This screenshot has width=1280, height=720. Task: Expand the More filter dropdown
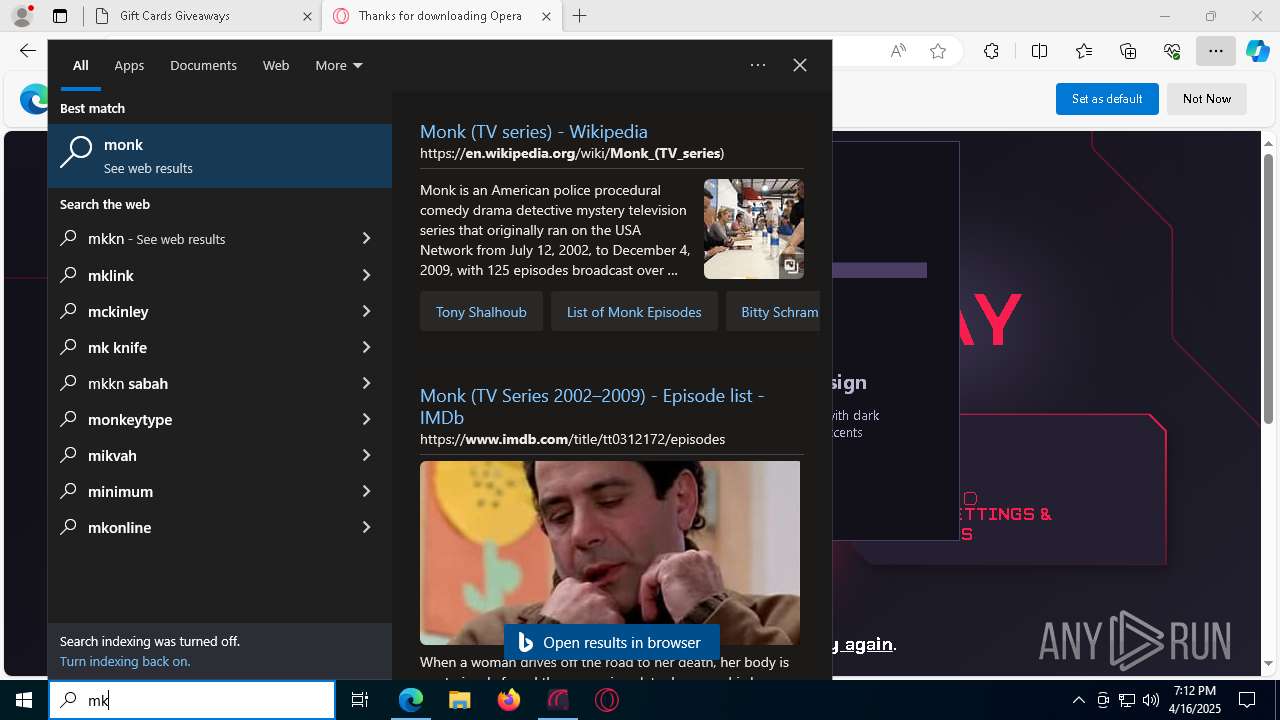[x=339, y=65]
